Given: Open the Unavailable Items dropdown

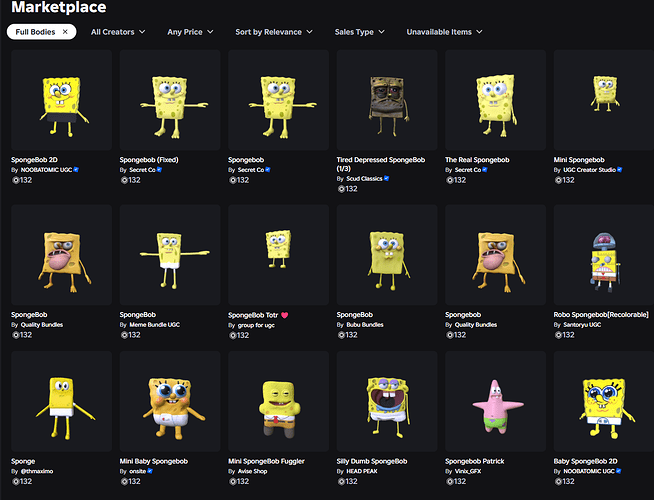Looking at the screenshot, I should click(x=444, y=32).
